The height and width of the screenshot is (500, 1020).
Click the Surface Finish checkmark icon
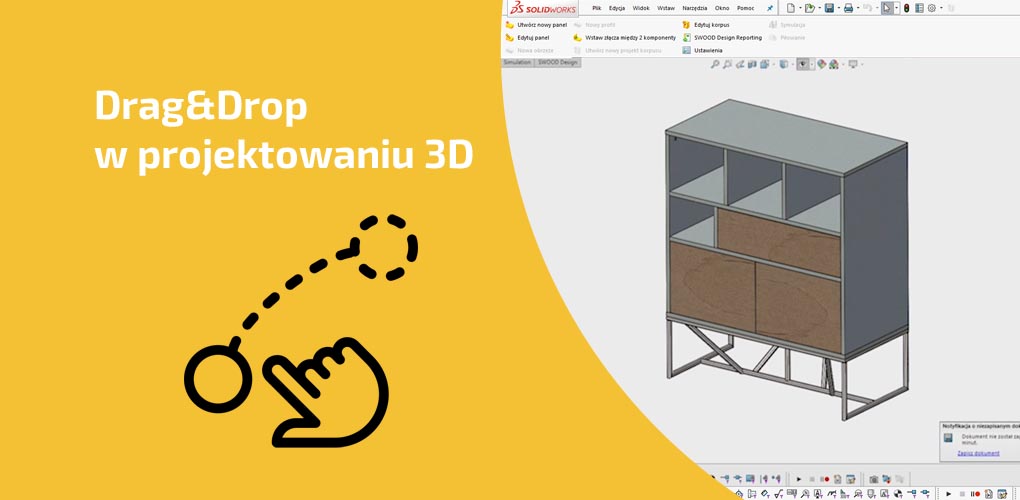pos(777,494)
